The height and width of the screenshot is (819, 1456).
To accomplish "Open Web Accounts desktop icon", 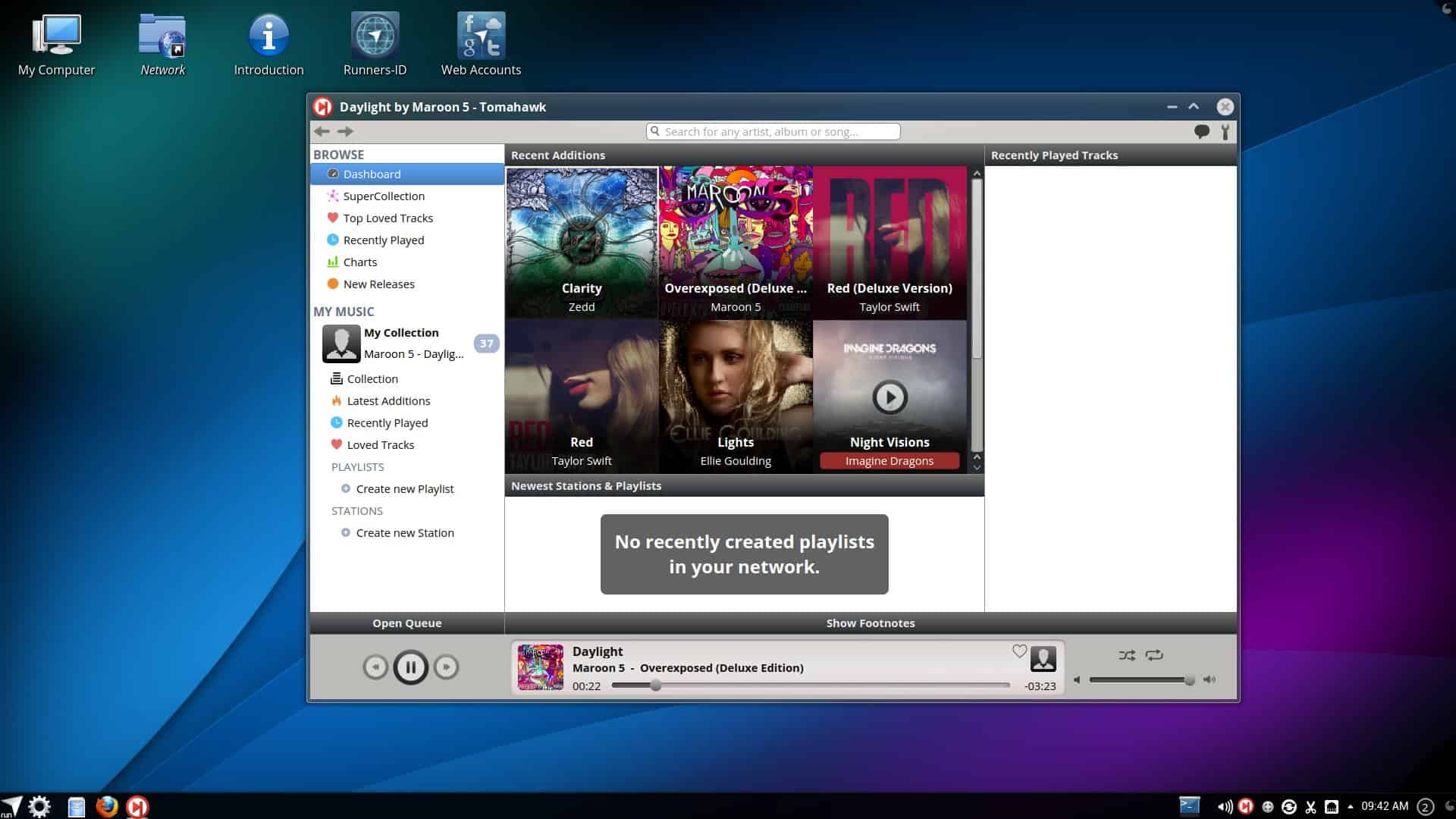I will point(481,45).
